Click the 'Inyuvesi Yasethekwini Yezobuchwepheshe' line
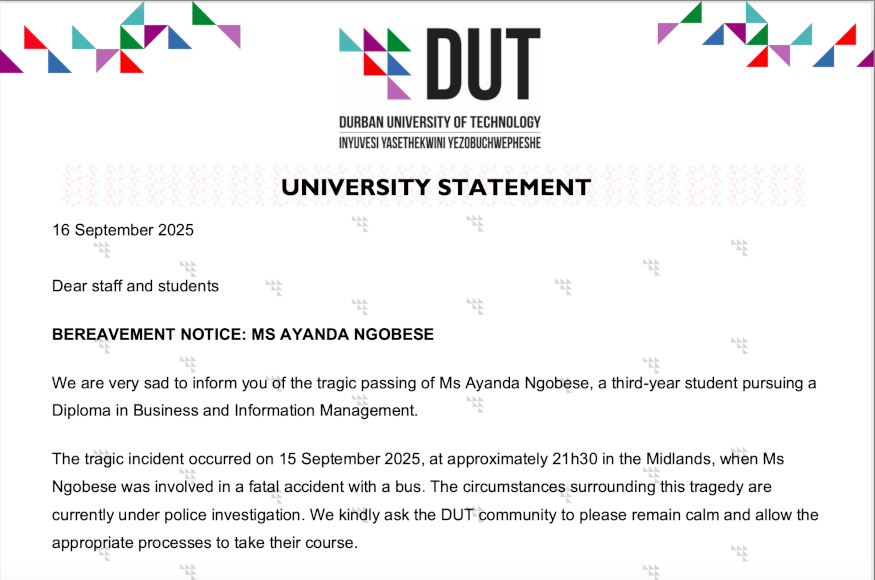The image size is (875, 580). pyautogui.click(x=440, y=143)
